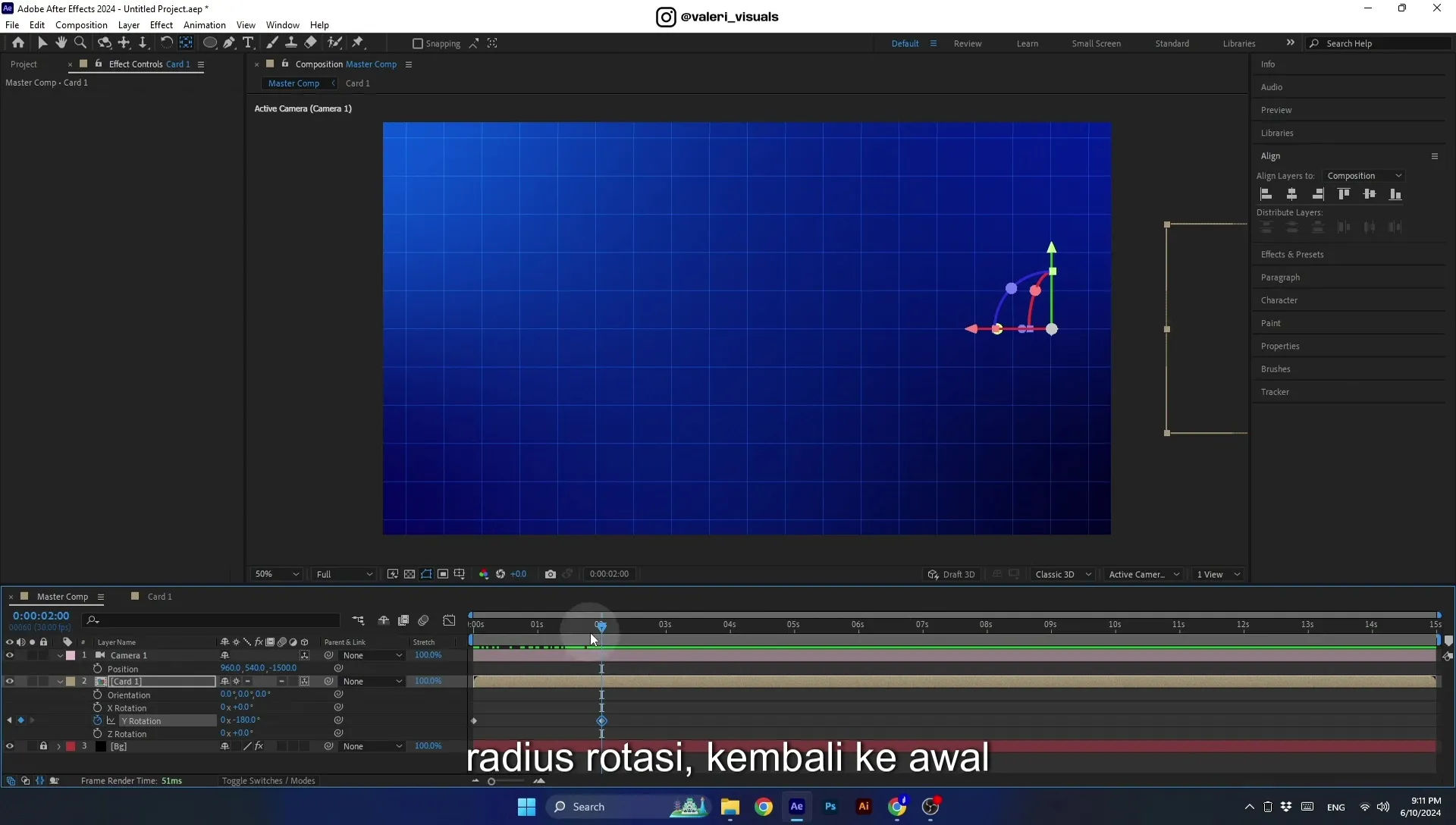Take a snapshot with camera icon
Viewport: 1456px width, 825px height.
click(x=551, y=575)
